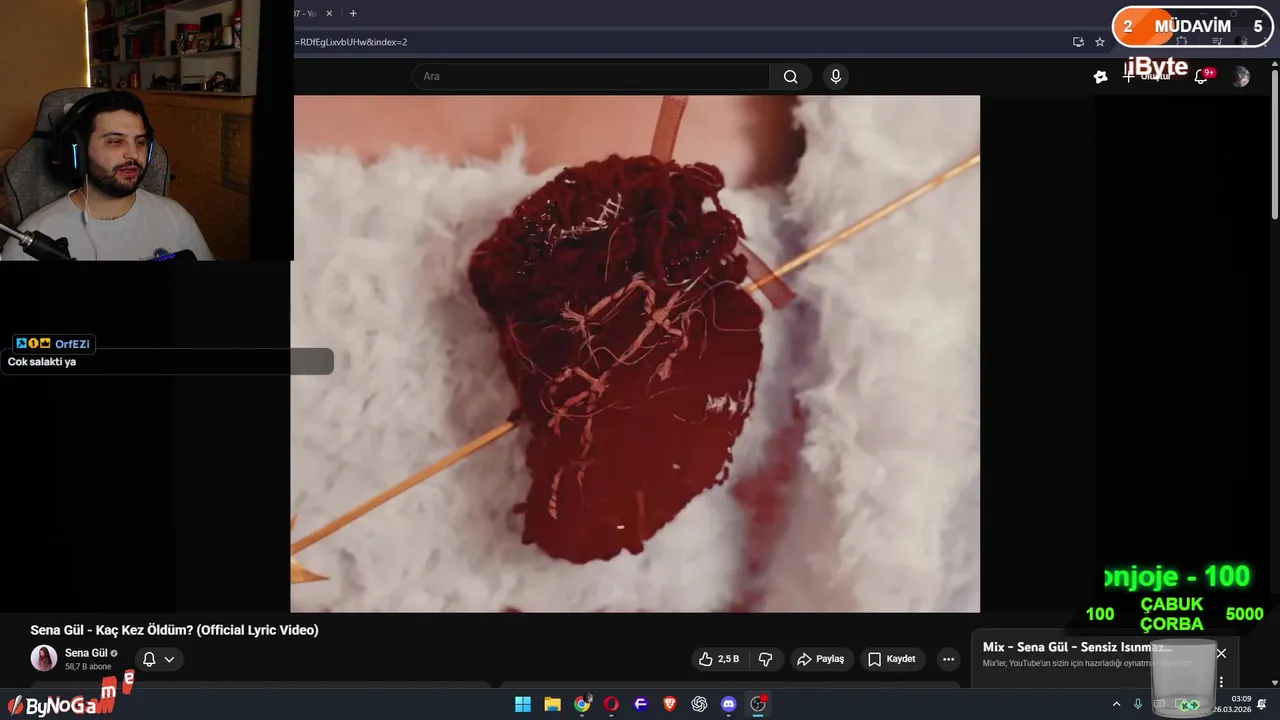Click the install app icon in address bar

click(1078, 42)
